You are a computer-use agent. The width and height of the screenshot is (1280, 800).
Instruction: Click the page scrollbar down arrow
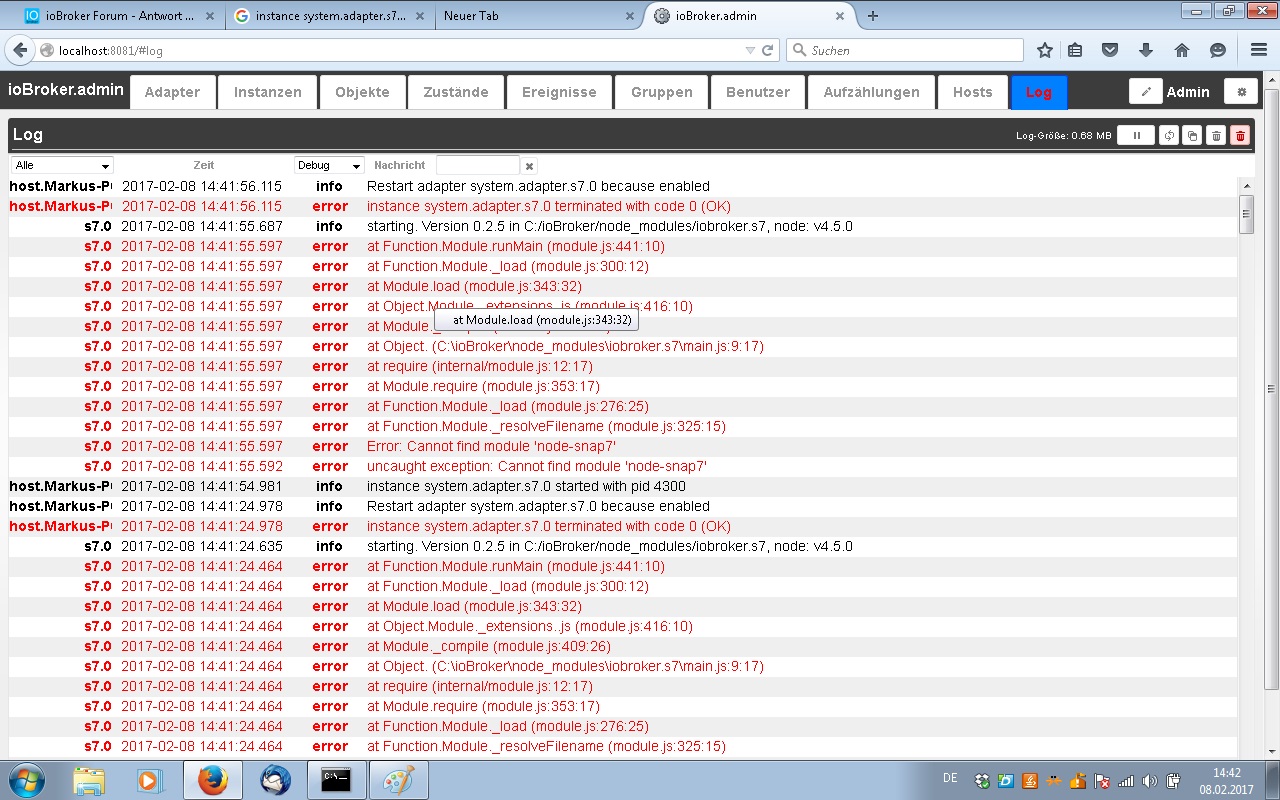tap(1271, 751)
